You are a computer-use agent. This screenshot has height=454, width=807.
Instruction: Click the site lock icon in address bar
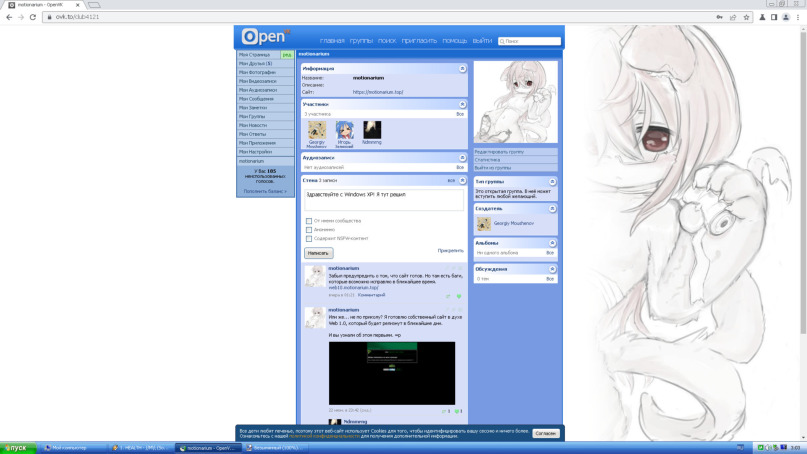pos(49,17)
